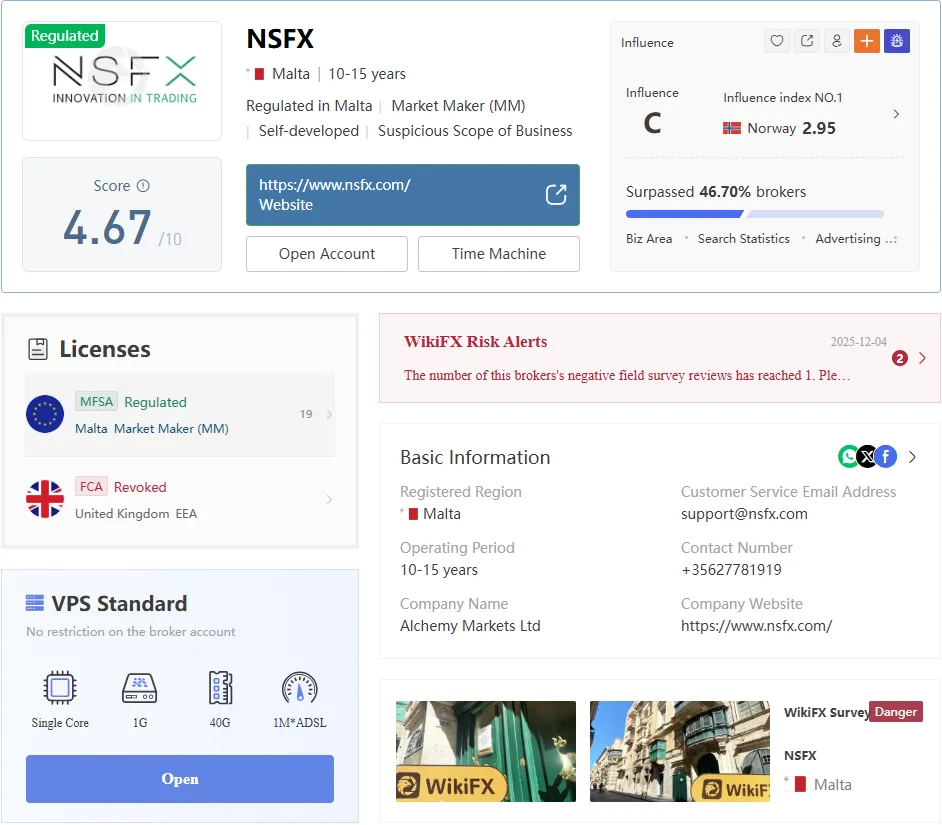Expand the Influence index chevron
This screenshot has width=942, height=825.
pyautogui.click(x=896, y=114)
